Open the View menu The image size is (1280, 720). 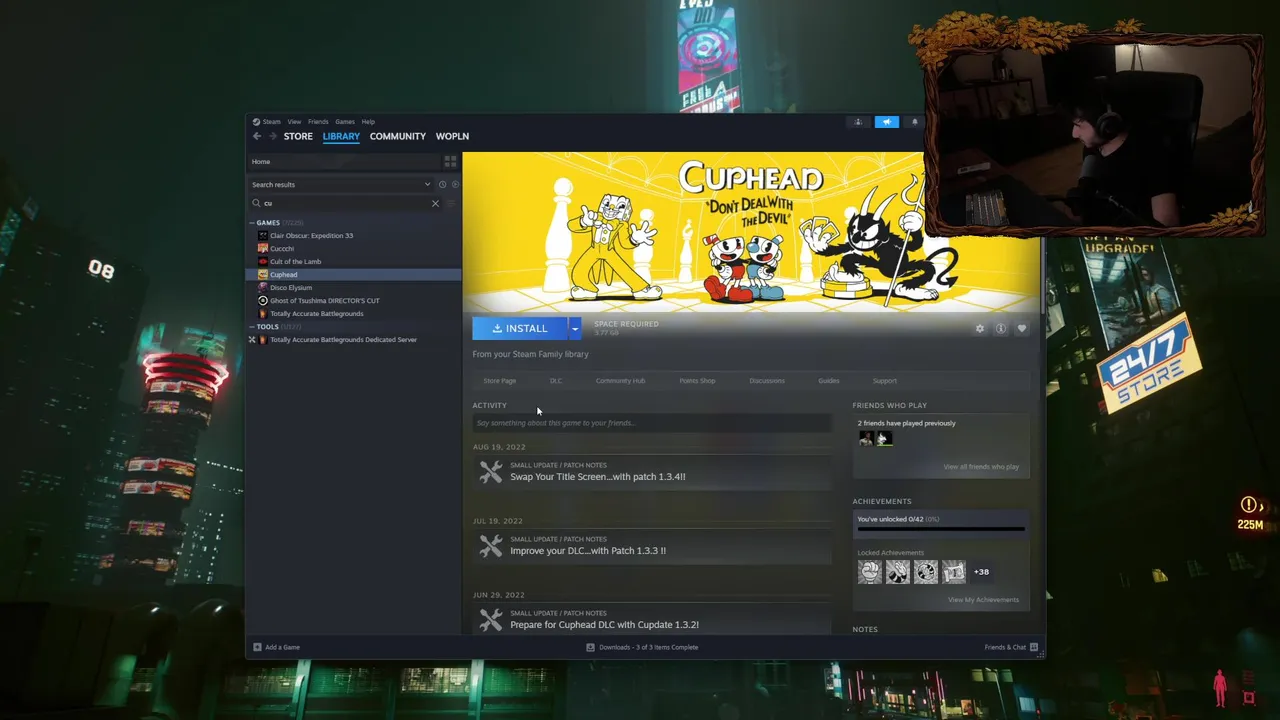294,122
